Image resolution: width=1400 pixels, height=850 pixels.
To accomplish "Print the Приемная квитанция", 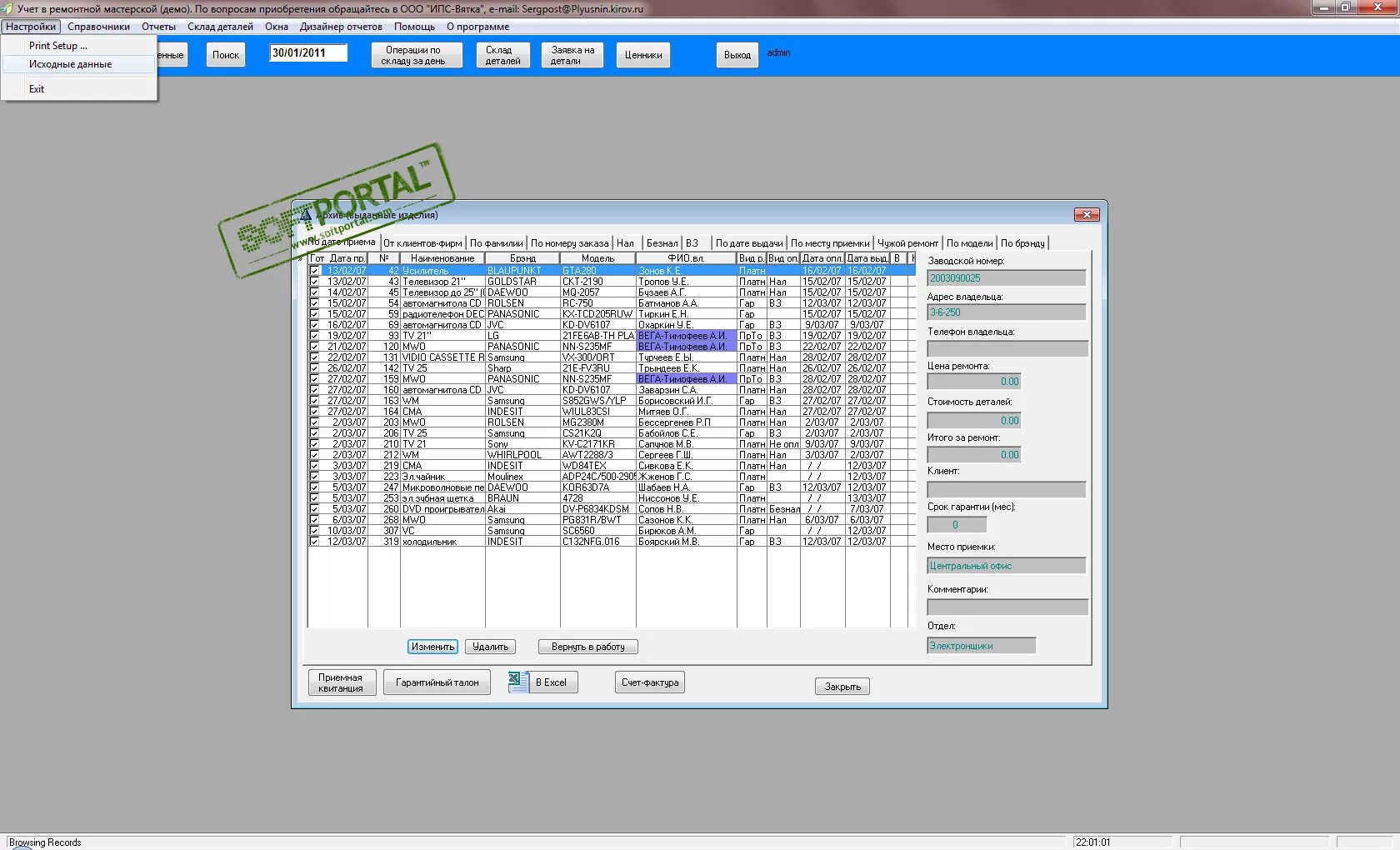I will 341,682.
